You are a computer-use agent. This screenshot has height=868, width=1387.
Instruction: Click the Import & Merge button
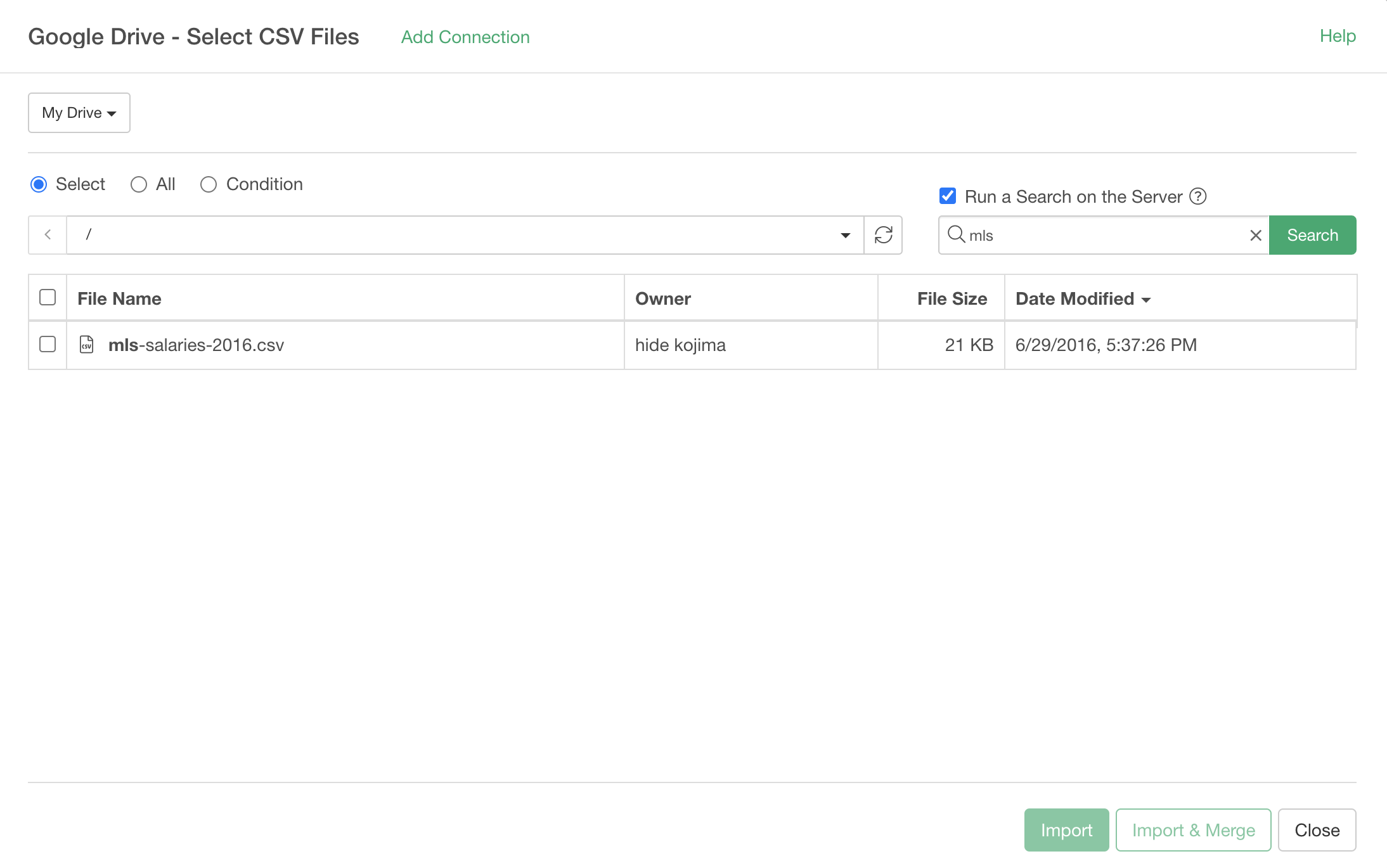pyautogui.click(x=1193, y=830)
